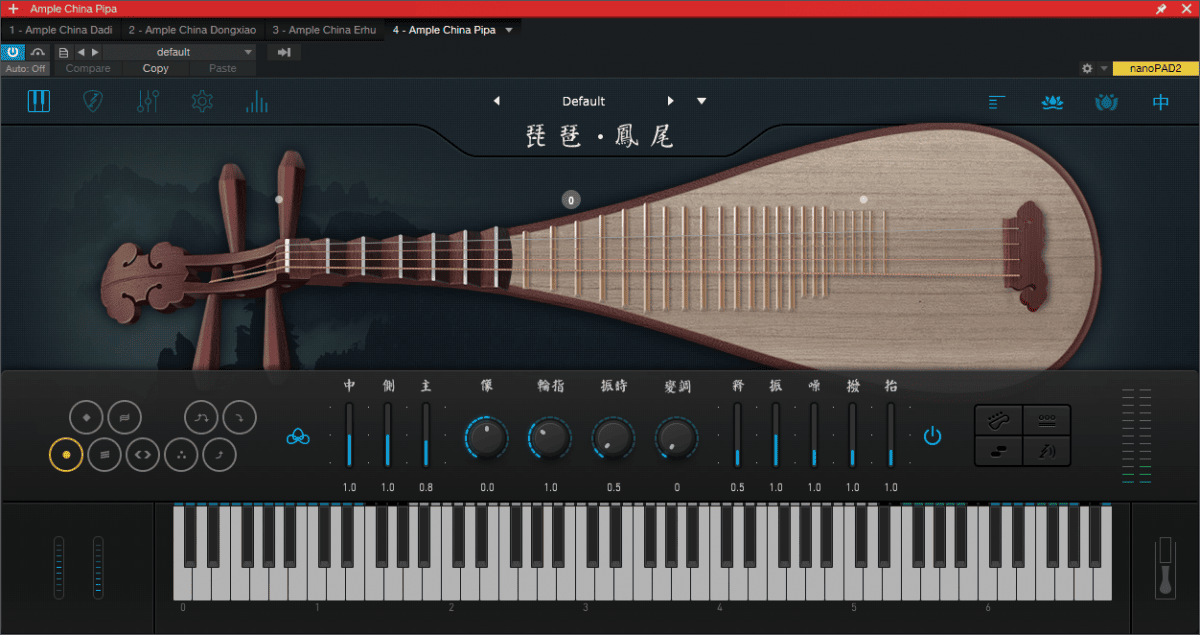The image size is (1200, 635).
Task: Open the gear settings panel in instrument header
Action: tap(202, 101)
